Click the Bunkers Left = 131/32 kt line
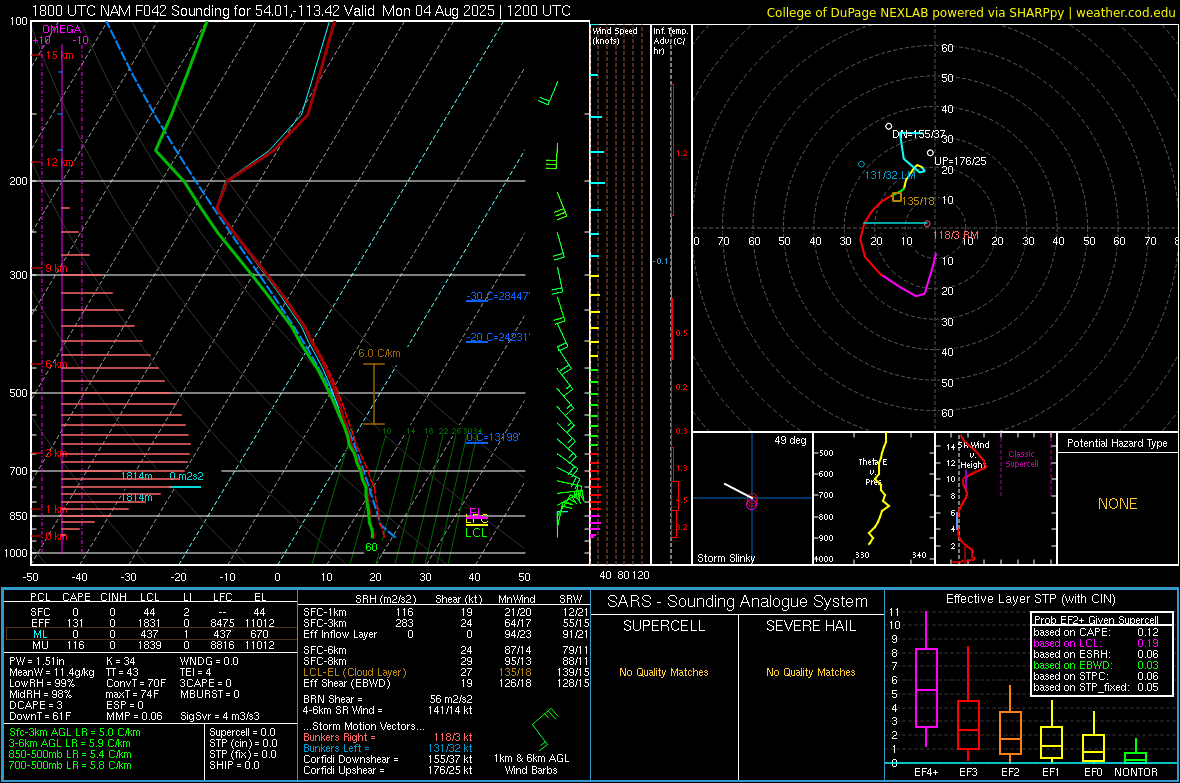This screenshot has width=1180, height=783. pos(388,748)
